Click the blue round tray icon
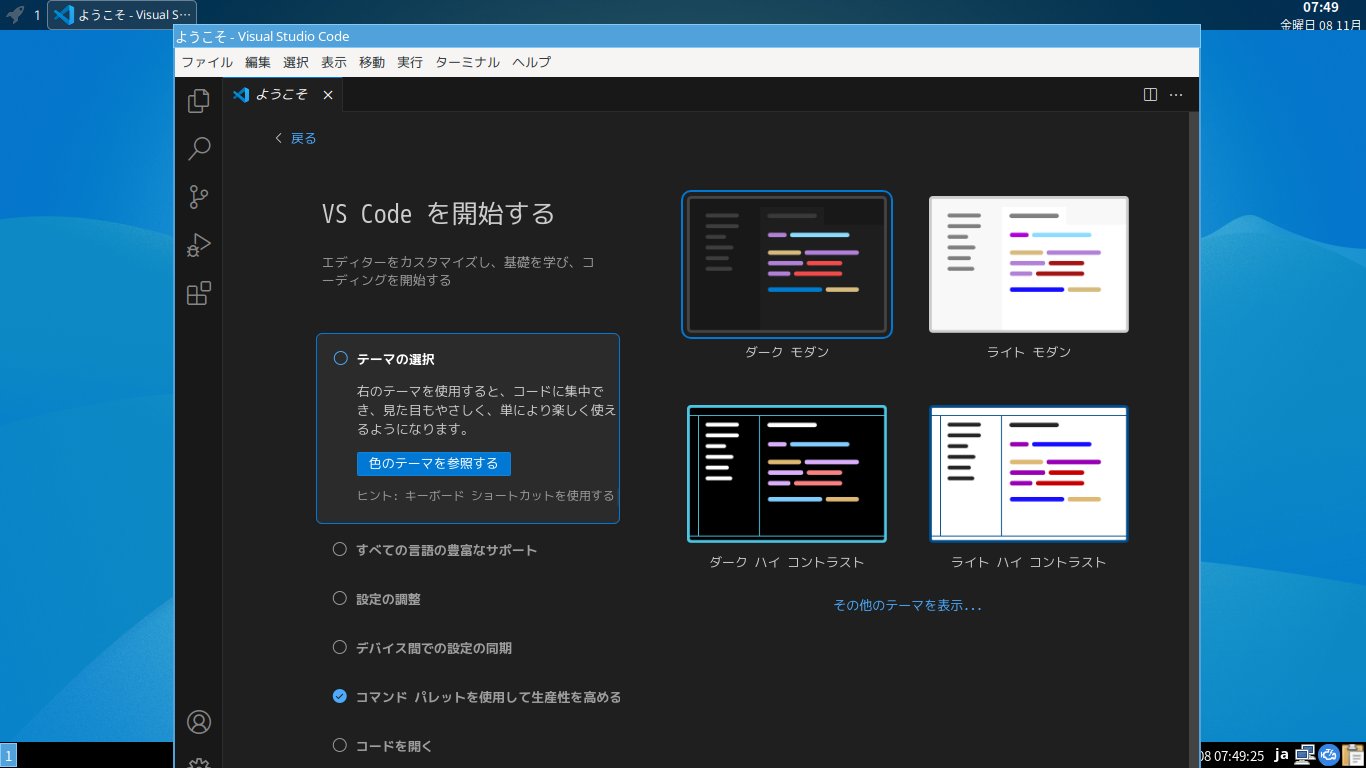Image resolution: width=1366 pixels, height=768 pixels. pyautogui.click(x=1329, y=755)
